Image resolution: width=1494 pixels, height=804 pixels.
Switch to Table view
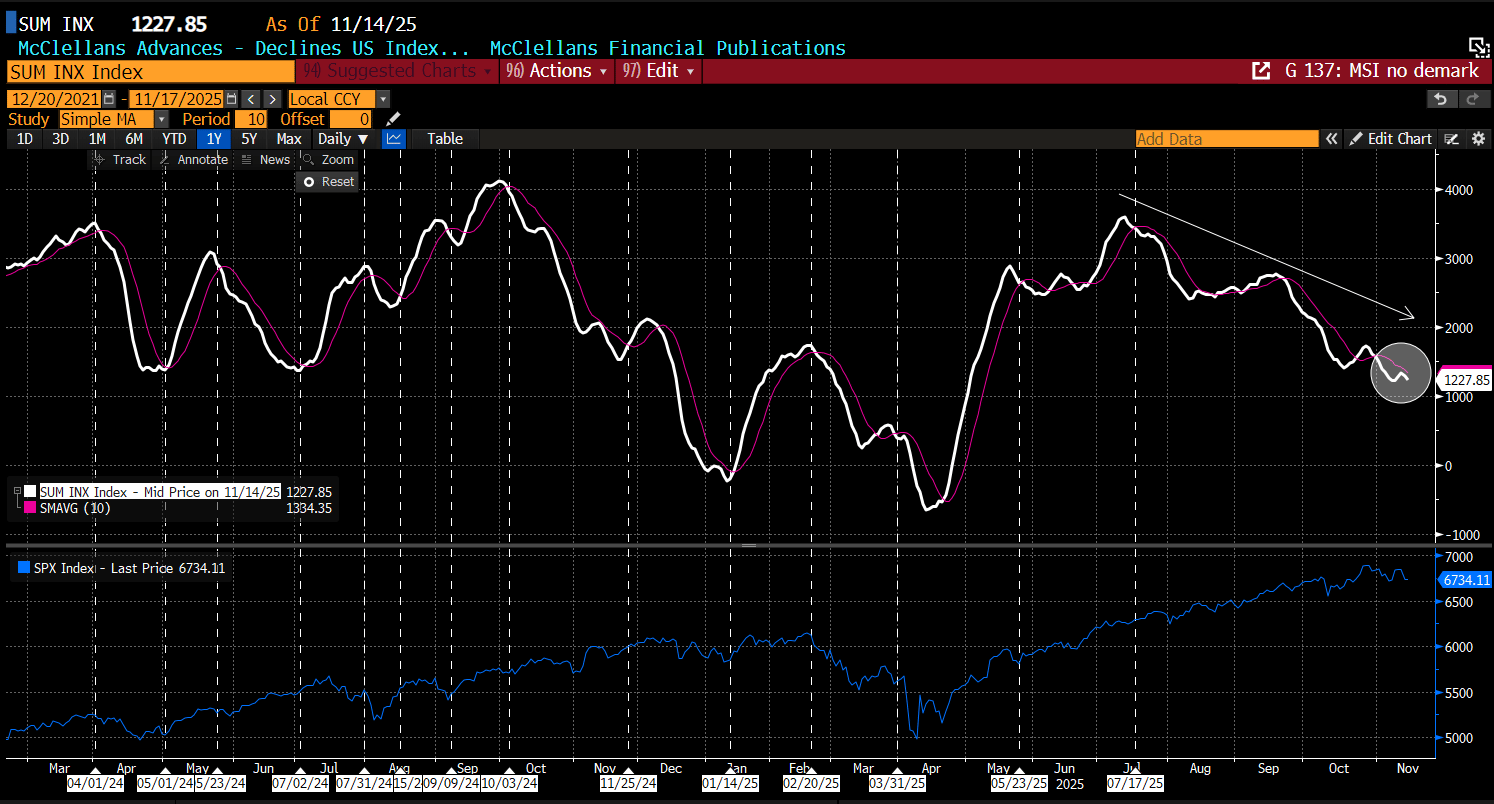(x=445, y=139)
